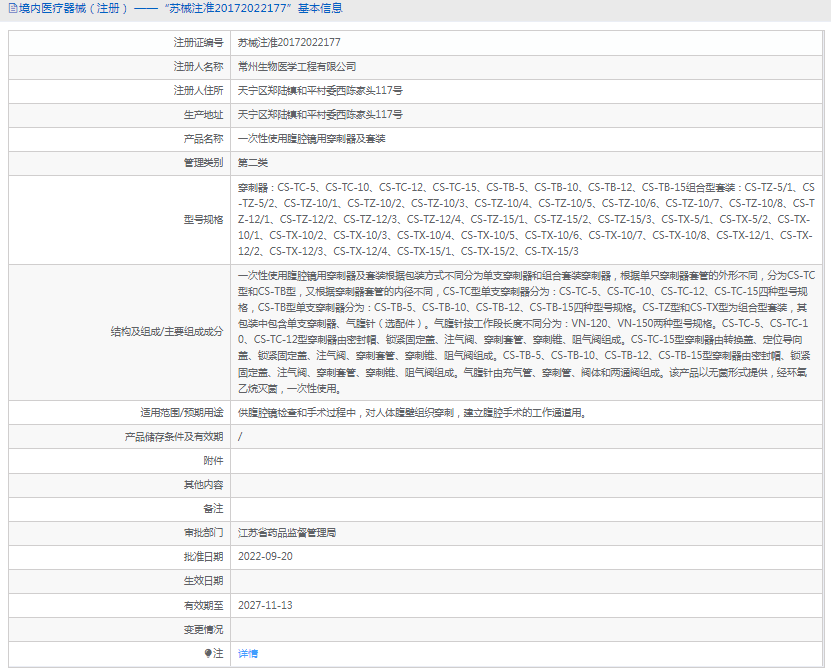Select expiry date 2027-11-13
831x671 pixels.
tap(265, 605)
